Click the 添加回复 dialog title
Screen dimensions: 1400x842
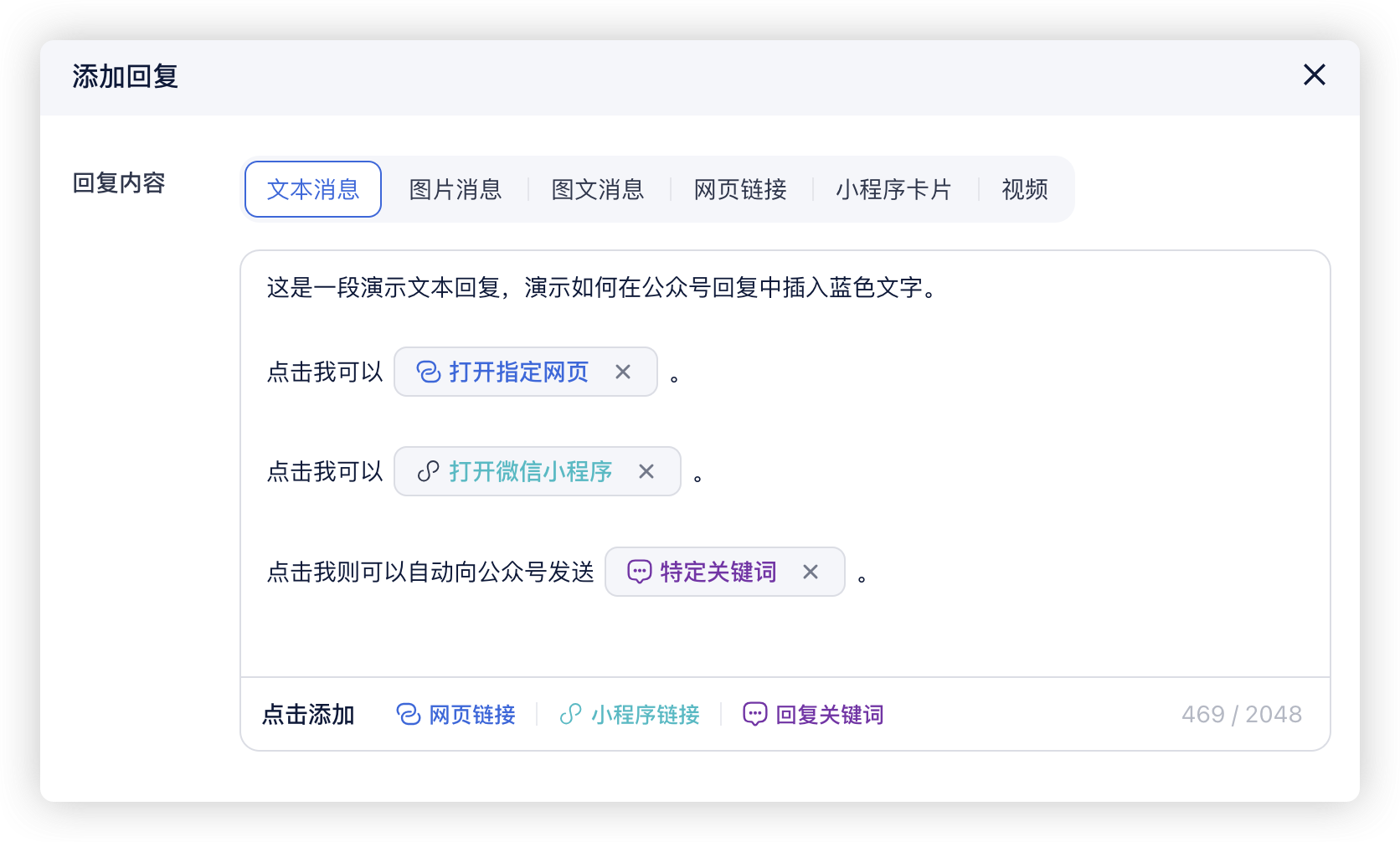[125, 76]
